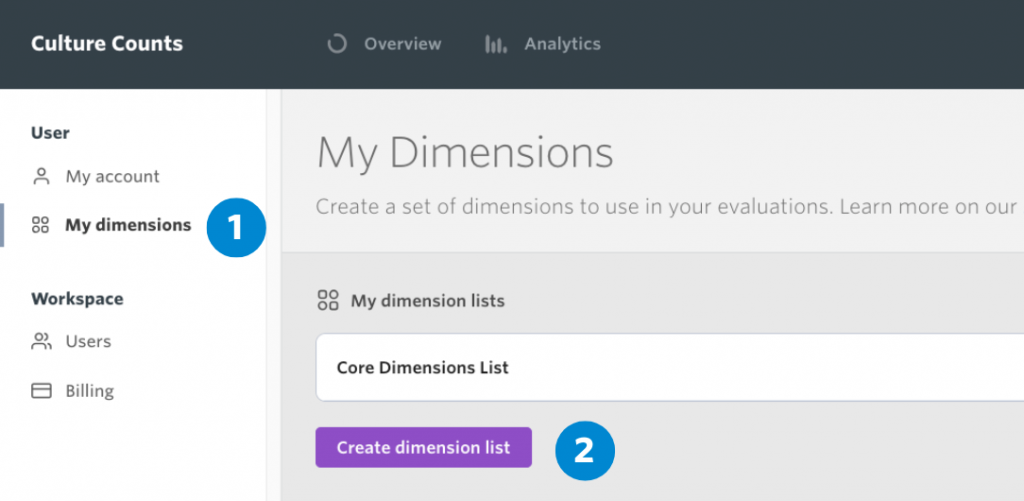1024x501 pixels.
Task: Click the Culture Counts logo text
Action: [x=107, y=44]
